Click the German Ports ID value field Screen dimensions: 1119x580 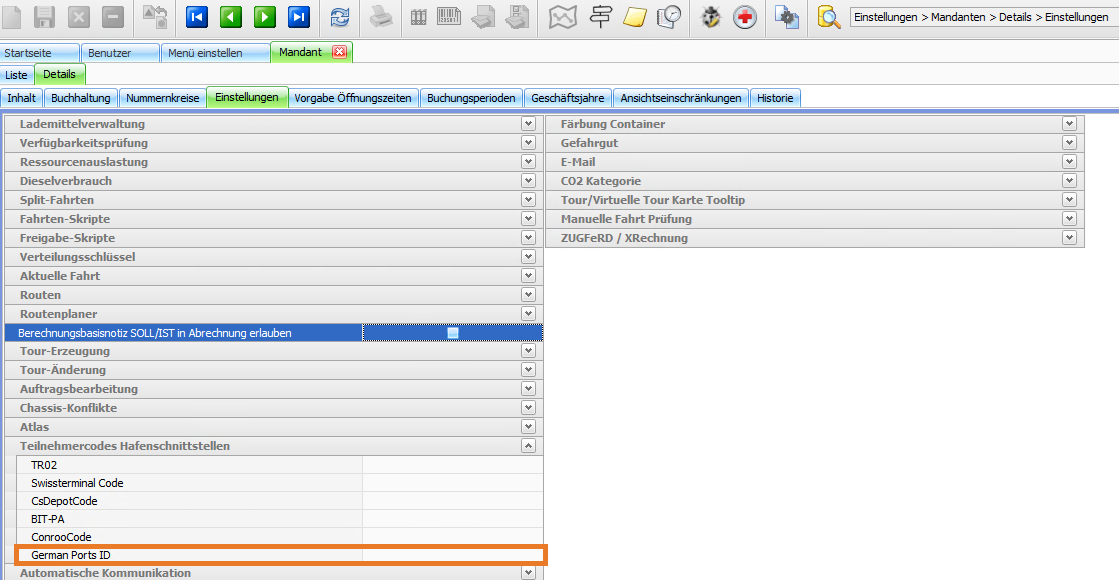click(x=452, y=555)
